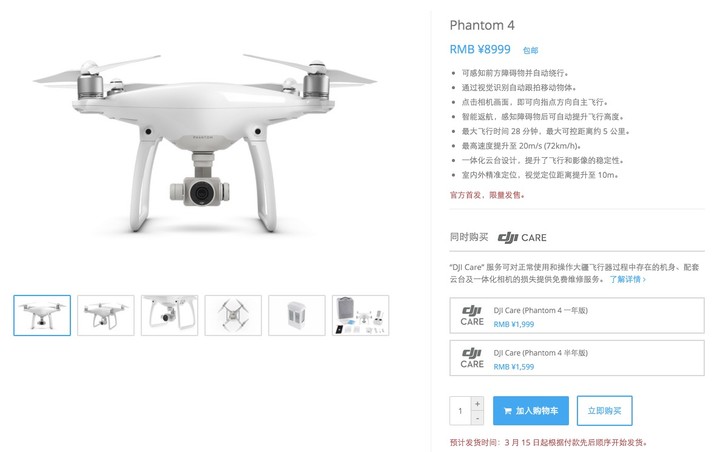View the top-down drone thumbnail
Image resolution: width=720 pixels, height=452 pixels.
(x=233, y=315)
